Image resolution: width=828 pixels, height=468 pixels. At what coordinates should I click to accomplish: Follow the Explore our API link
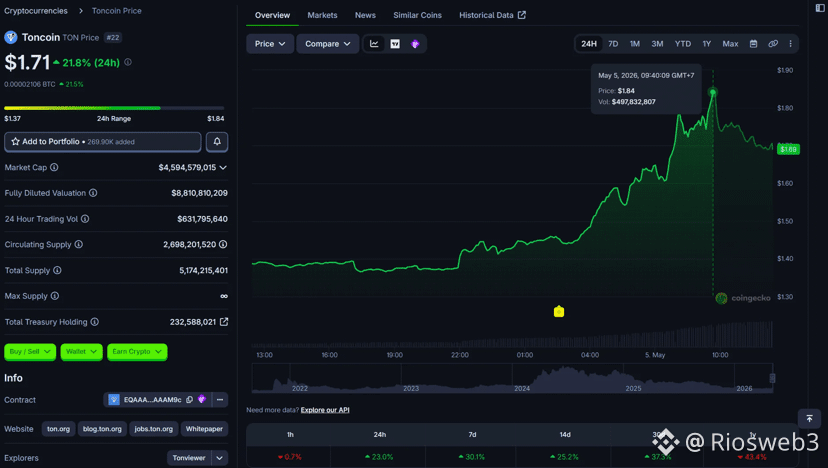[x=325, y=410]
